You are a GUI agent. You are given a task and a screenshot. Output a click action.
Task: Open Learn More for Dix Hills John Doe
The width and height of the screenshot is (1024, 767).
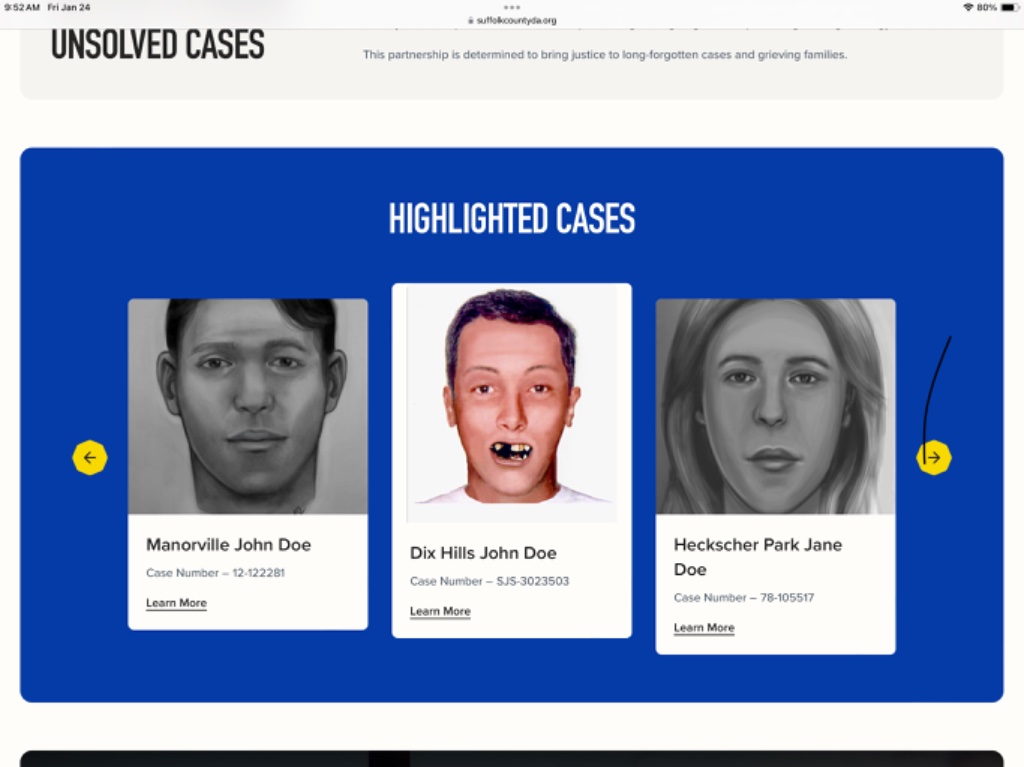point(440,612)
